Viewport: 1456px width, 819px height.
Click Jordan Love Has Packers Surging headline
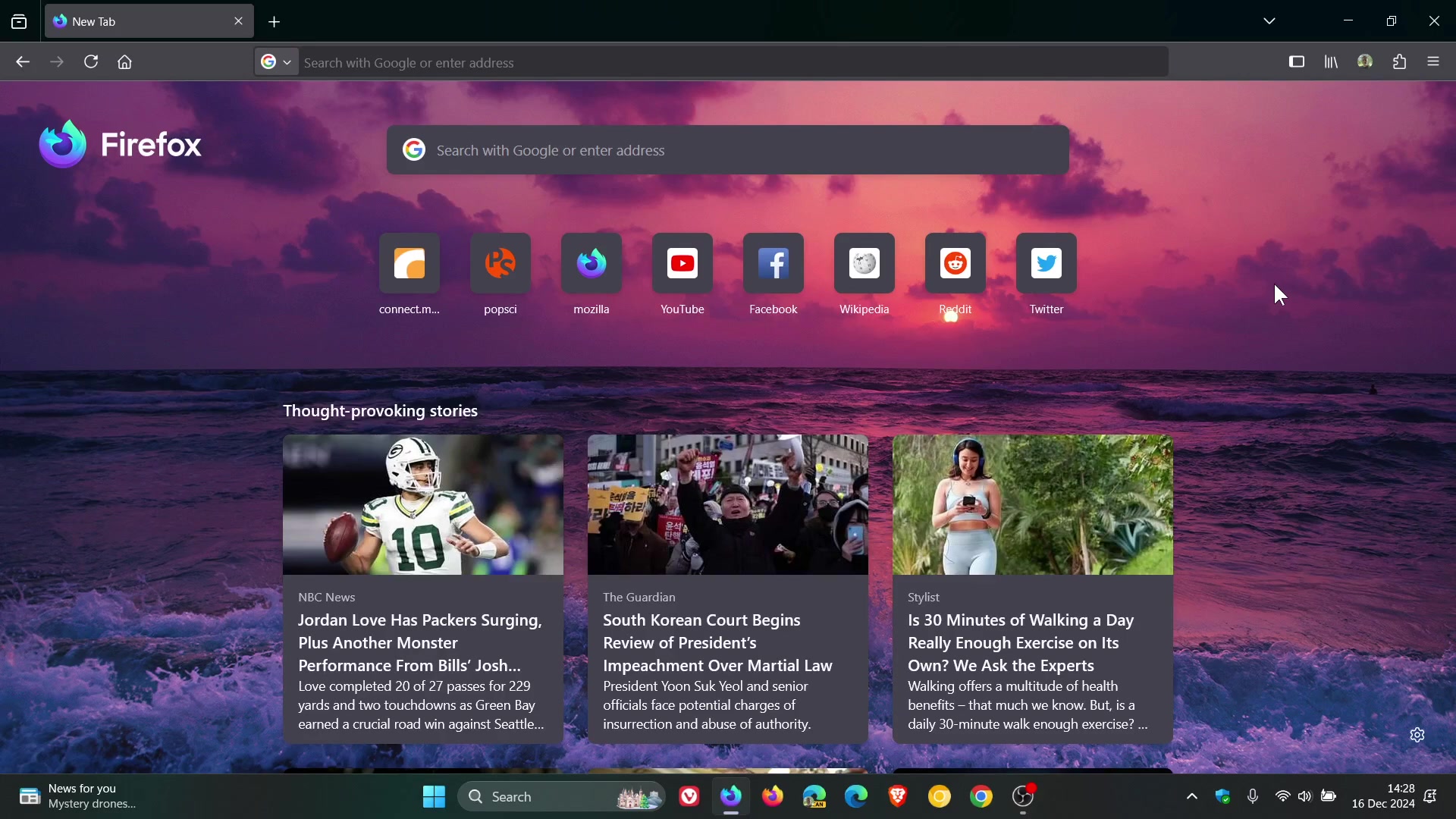[x=420, y=643]
